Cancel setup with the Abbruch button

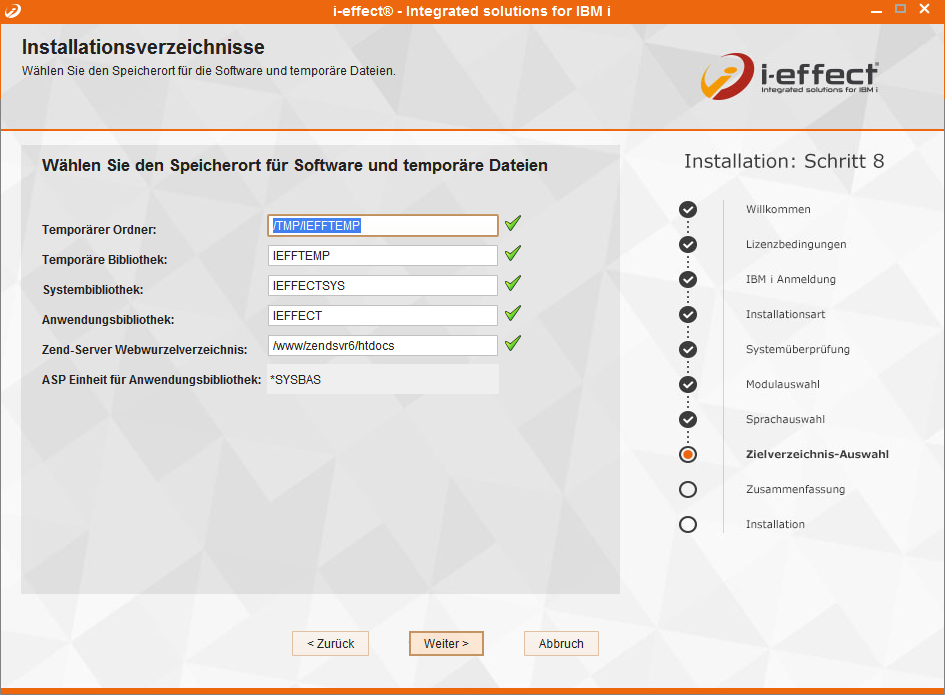click(561, 643)
